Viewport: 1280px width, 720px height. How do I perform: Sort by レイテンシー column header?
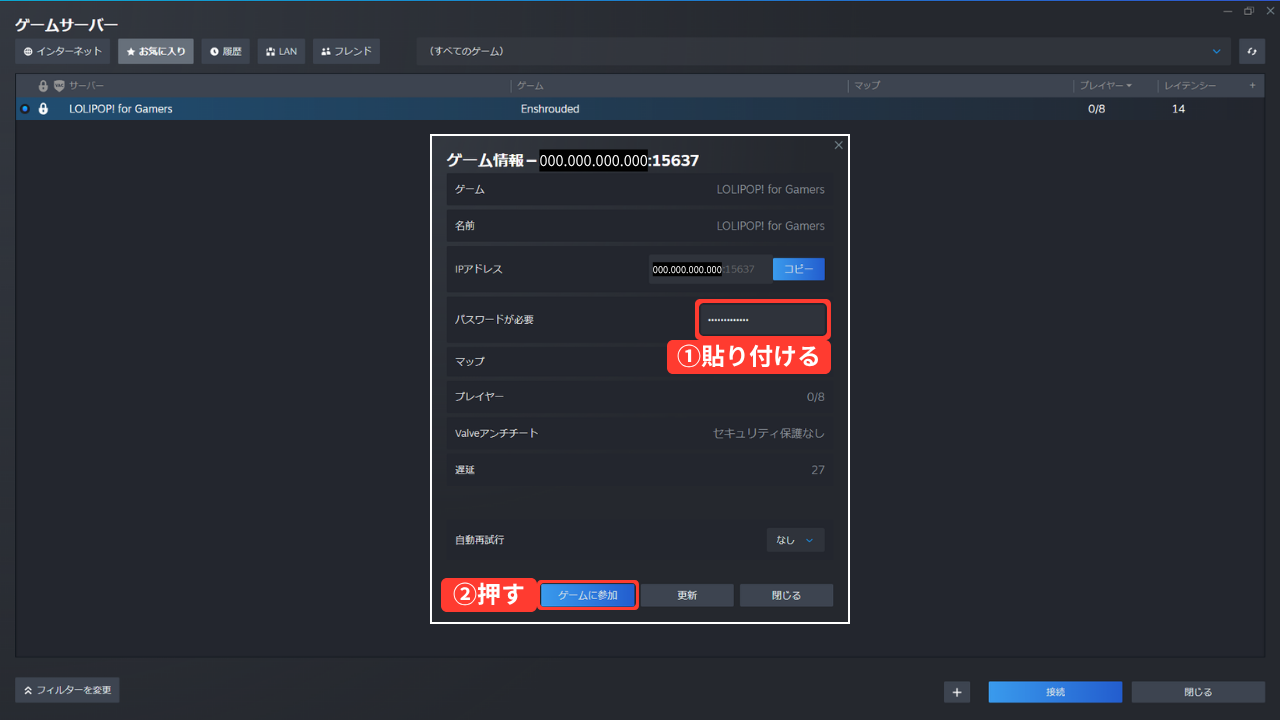(x=1190, y=86)
